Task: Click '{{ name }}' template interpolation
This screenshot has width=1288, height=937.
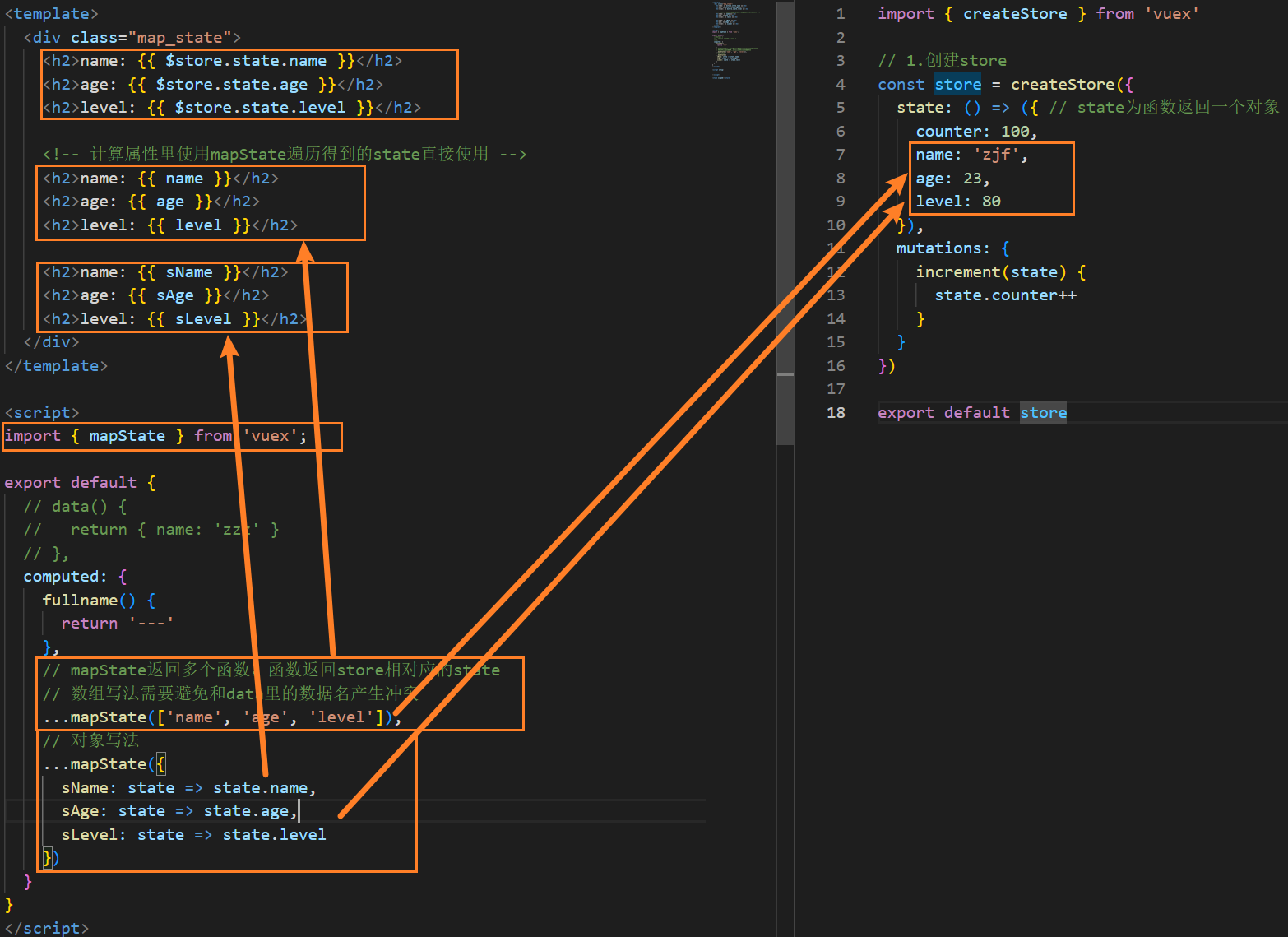Action: click(185, 179)
